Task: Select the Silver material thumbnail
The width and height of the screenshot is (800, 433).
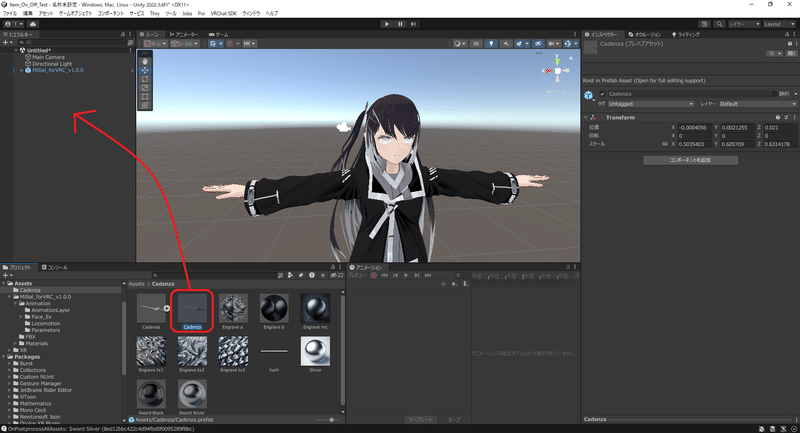Action: pos(315,351)
